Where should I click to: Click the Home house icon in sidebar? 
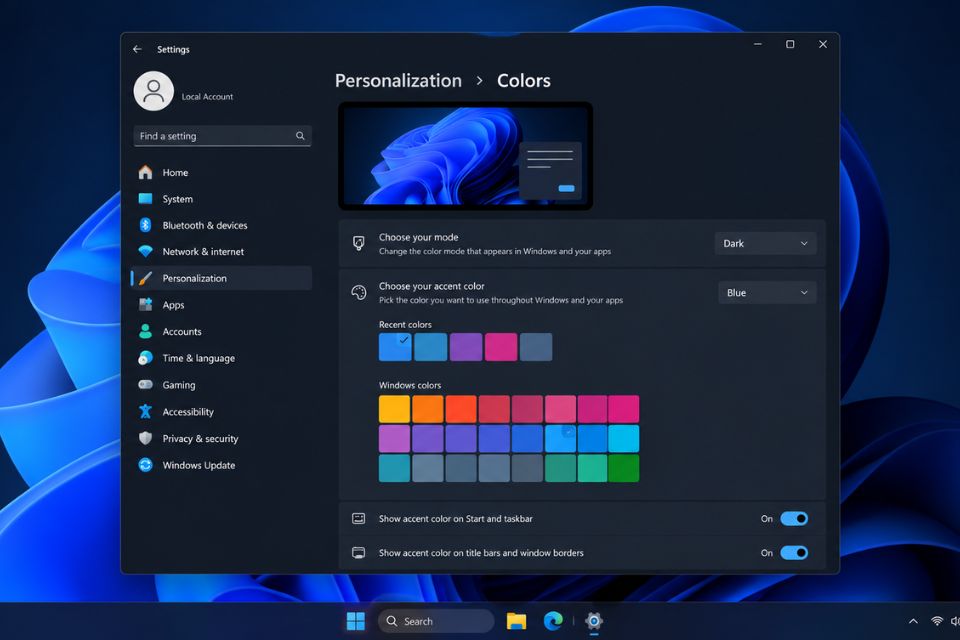tap(145, 172)
